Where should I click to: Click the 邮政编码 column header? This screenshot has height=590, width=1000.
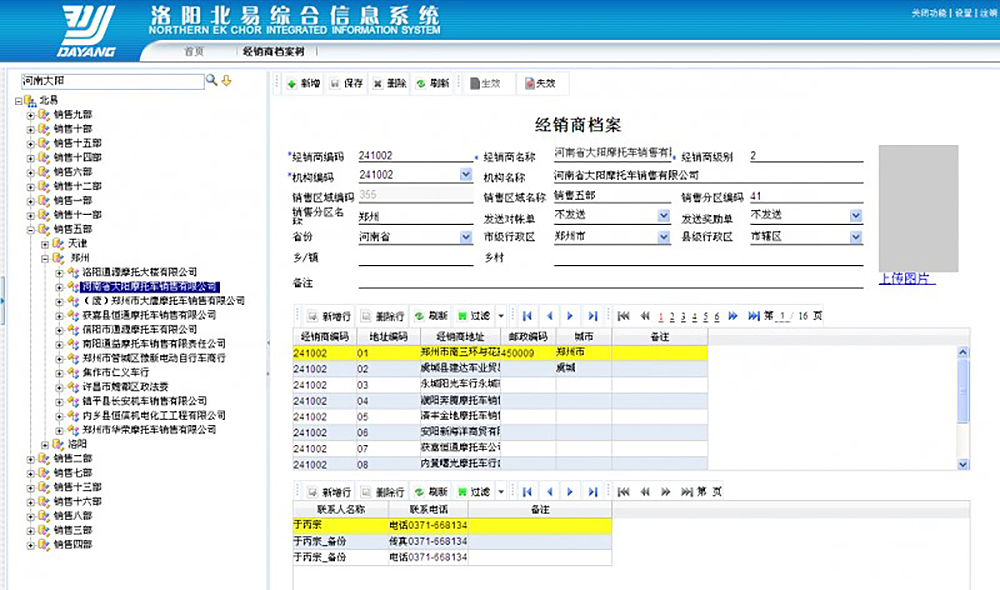[528, 337]
